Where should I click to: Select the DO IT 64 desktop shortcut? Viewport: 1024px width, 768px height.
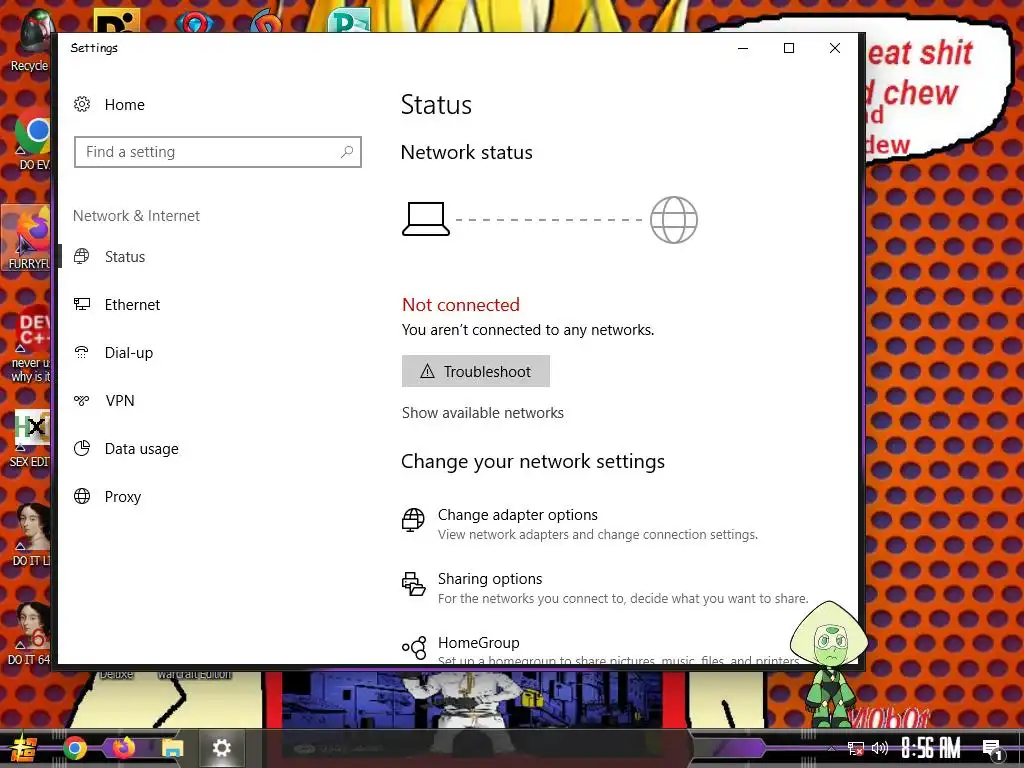(x=29, y=633)
